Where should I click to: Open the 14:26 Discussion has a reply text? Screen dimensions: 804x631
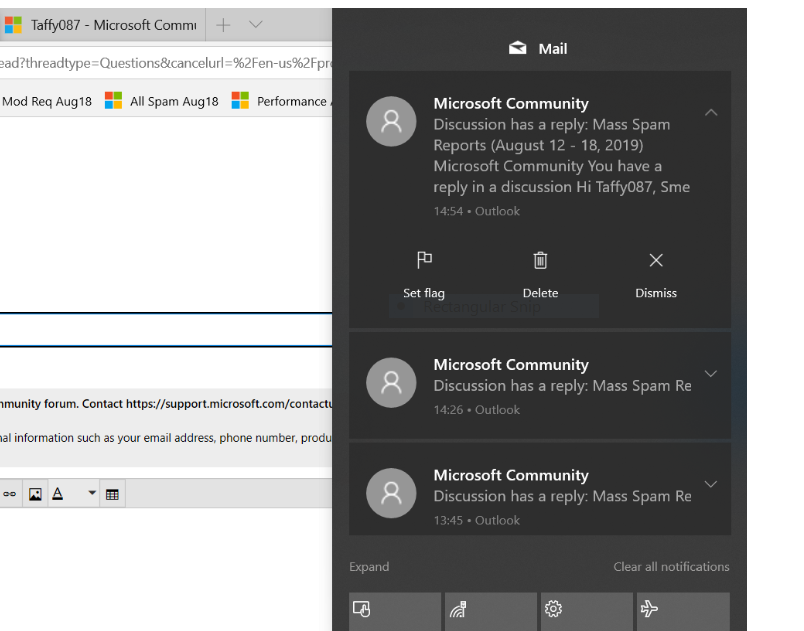(x=562, y=385)
